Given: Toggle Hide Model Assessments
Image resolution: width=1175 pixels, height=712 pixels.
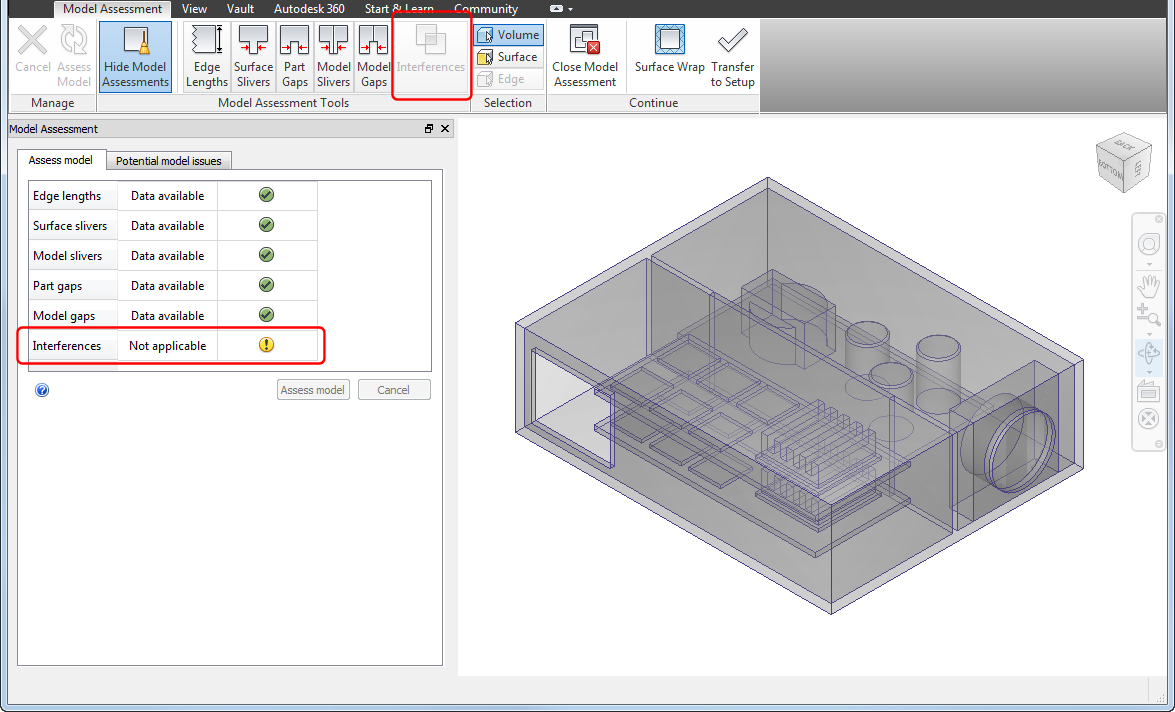Looking at the screenshot, I should [136, 57].
